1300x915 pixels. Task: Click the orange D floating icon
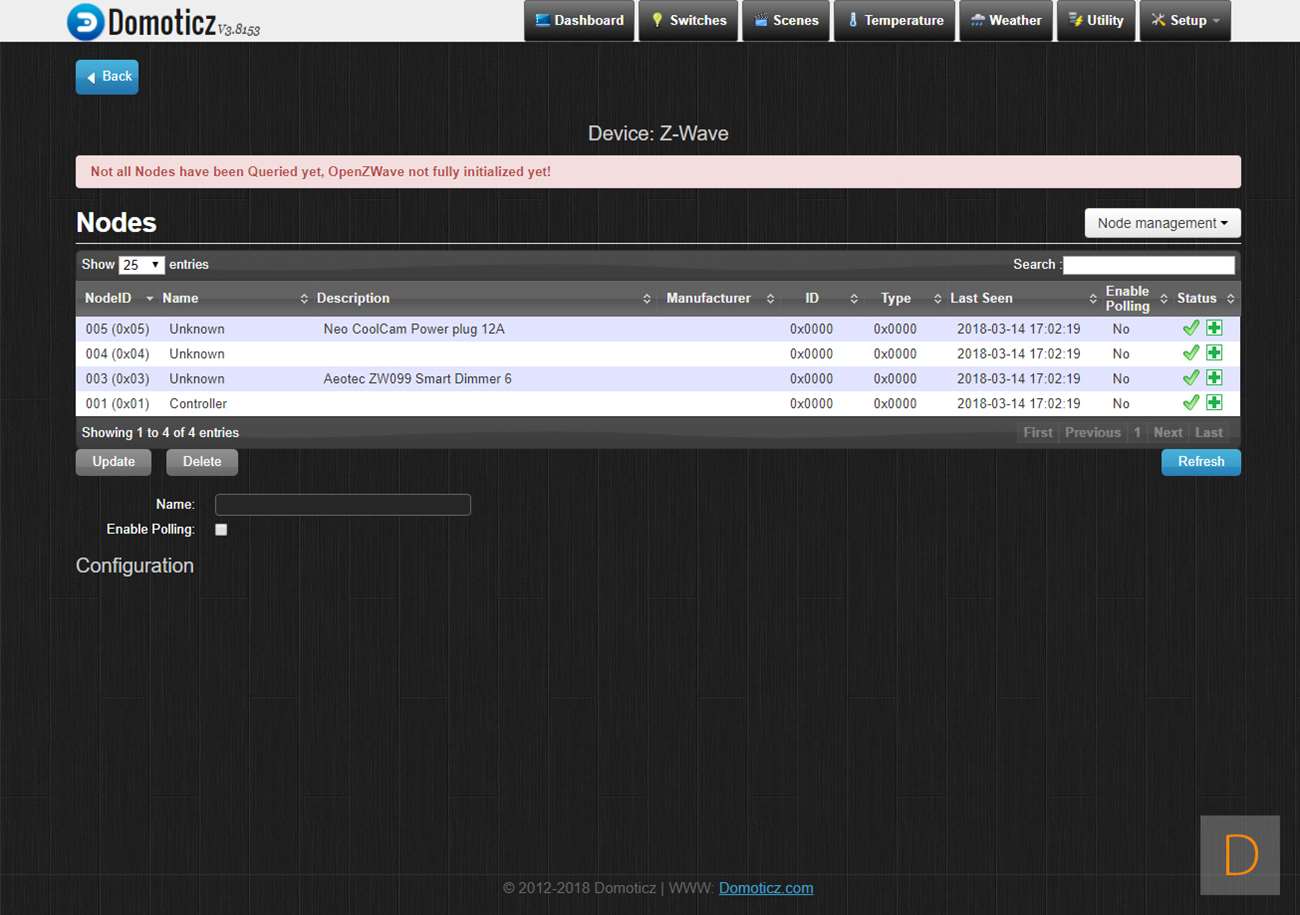pos(1240,855)
